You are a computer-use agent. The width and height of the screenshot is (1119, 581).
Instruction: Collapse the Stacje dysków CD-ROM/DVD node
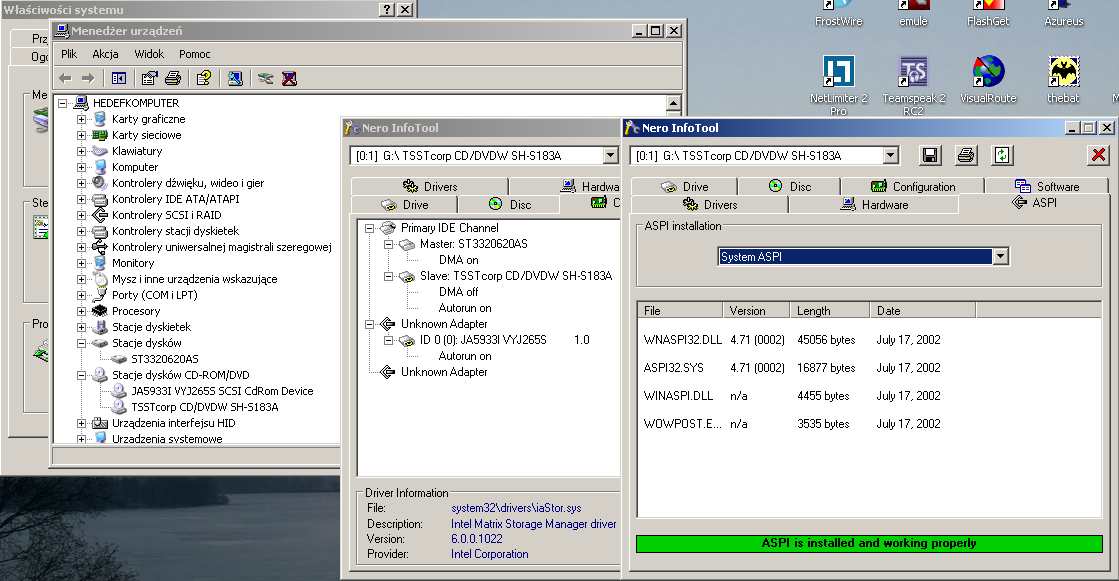(81, 375)
